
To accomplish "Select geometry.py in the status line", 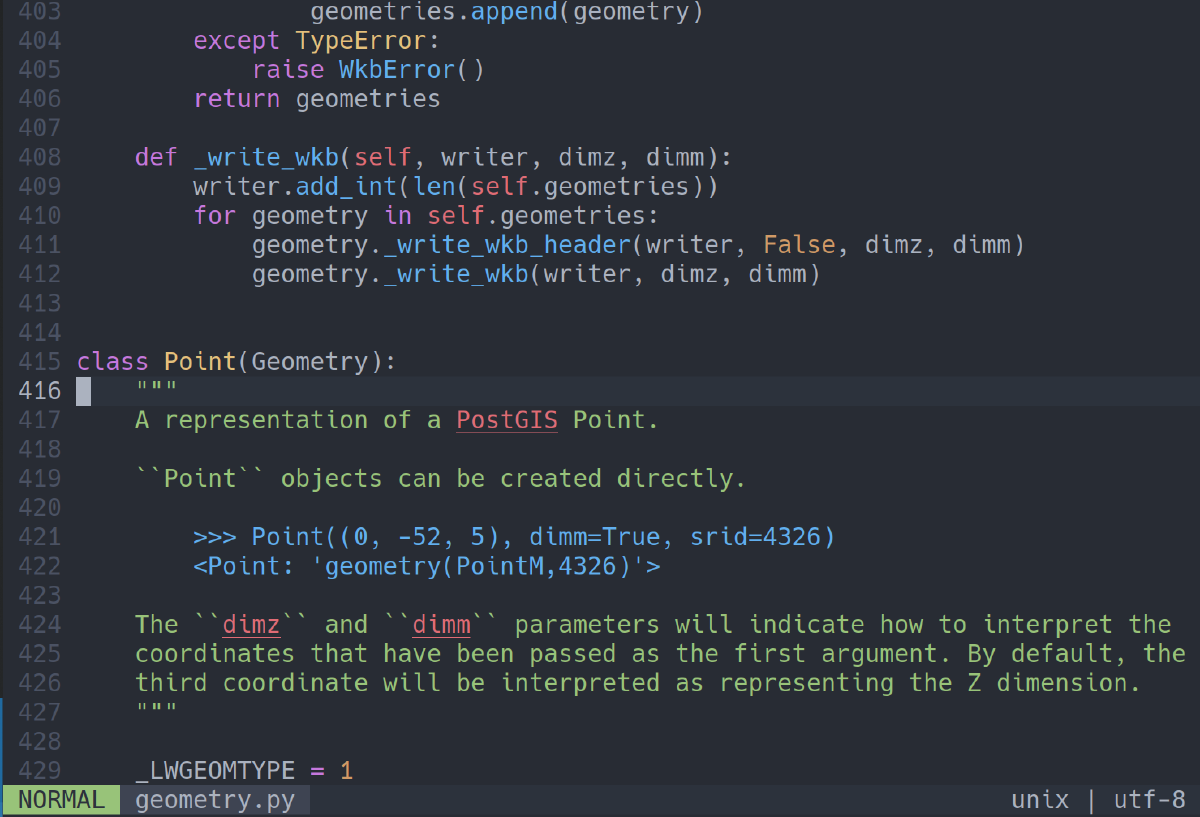I will coord(215,800).
